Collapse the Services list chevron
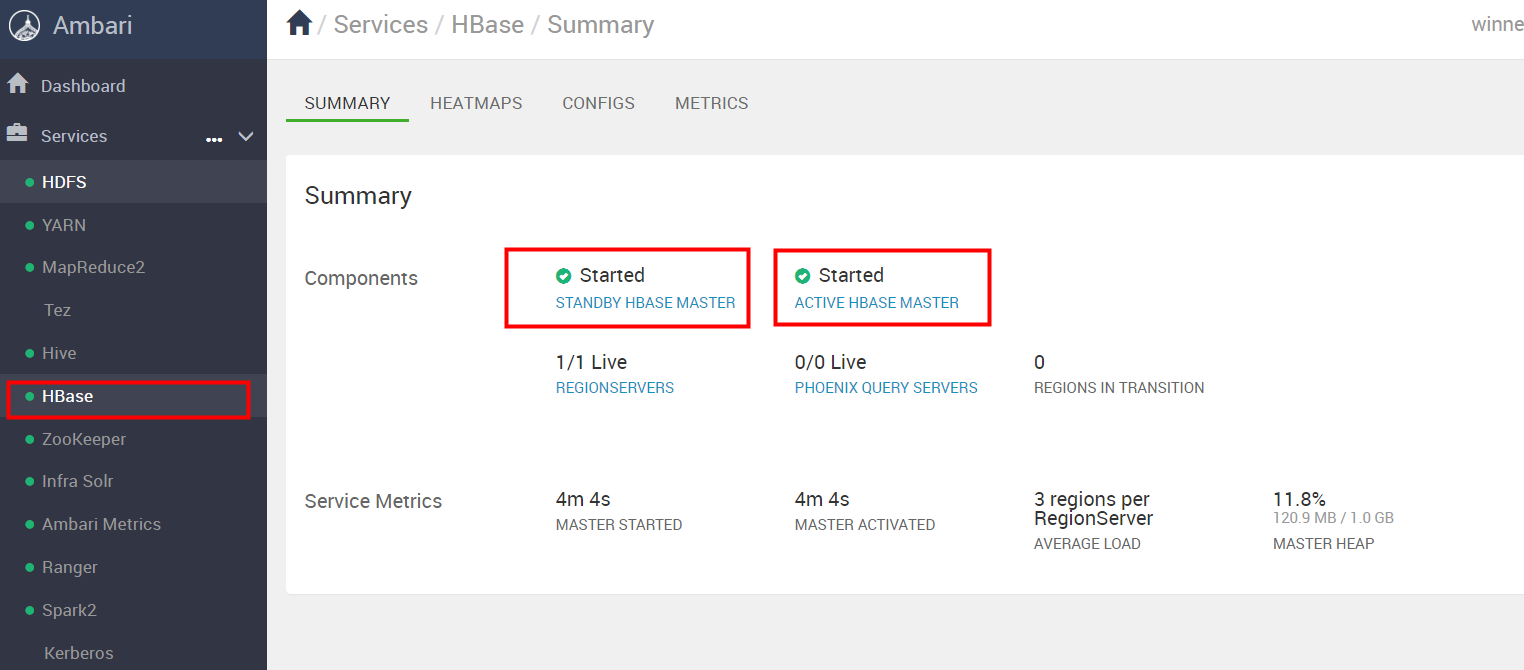This screenshot has height=670, width=1524. click(x=246, y=136)
